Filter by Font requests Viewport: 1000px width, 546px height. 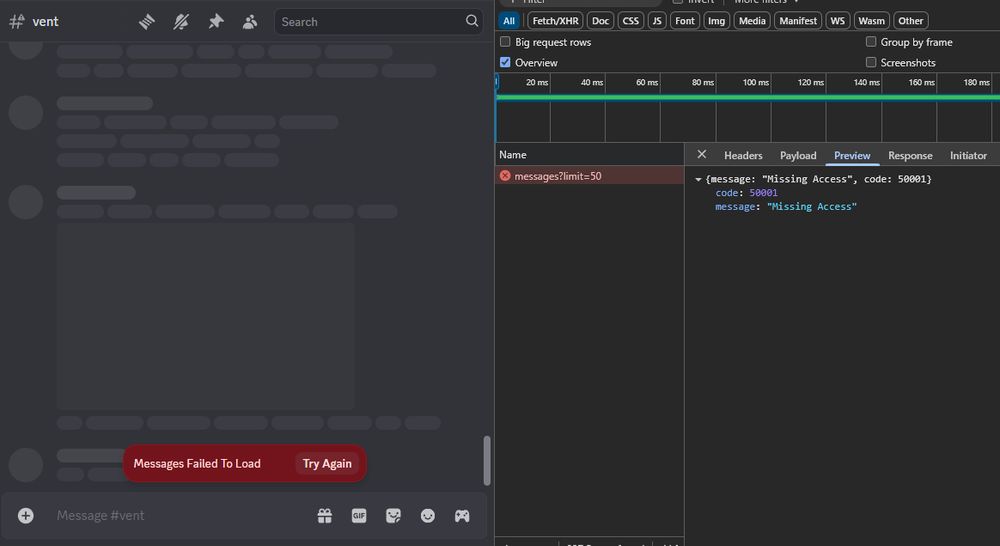(685, 20)
